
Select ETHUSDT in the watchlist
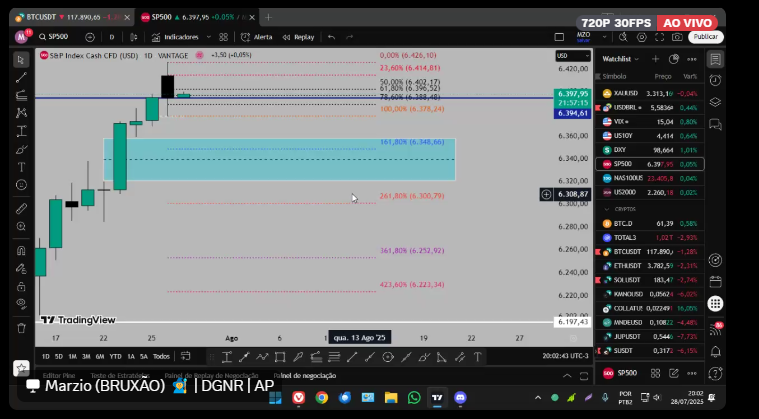coord(650,266)
